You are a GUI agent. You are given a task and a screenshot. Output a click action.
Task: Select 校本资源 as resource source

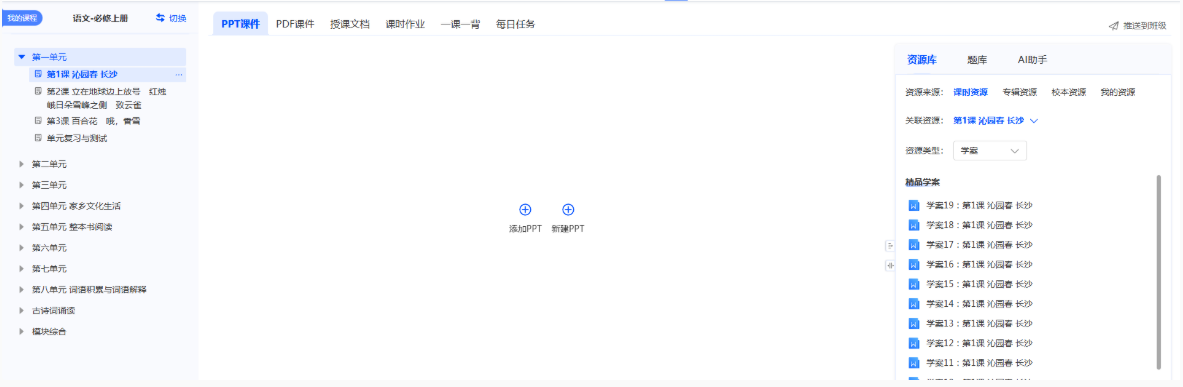(x=1068, y=92)
